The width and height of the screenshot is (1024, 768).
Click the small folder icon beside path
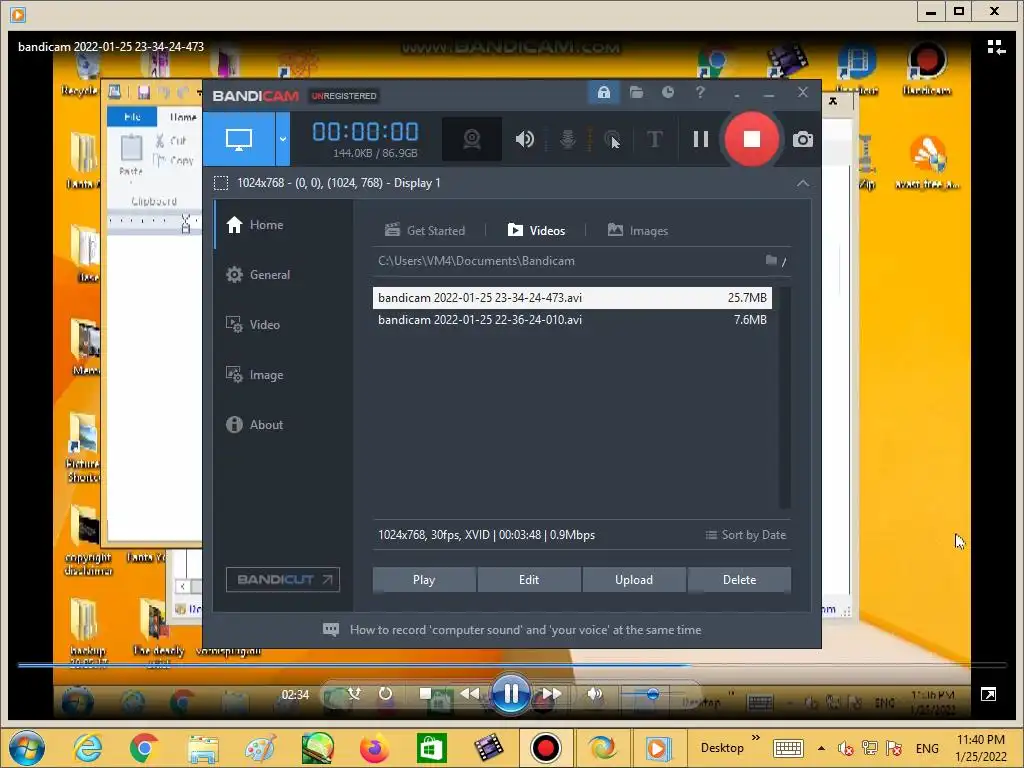(x=771, y=261)
